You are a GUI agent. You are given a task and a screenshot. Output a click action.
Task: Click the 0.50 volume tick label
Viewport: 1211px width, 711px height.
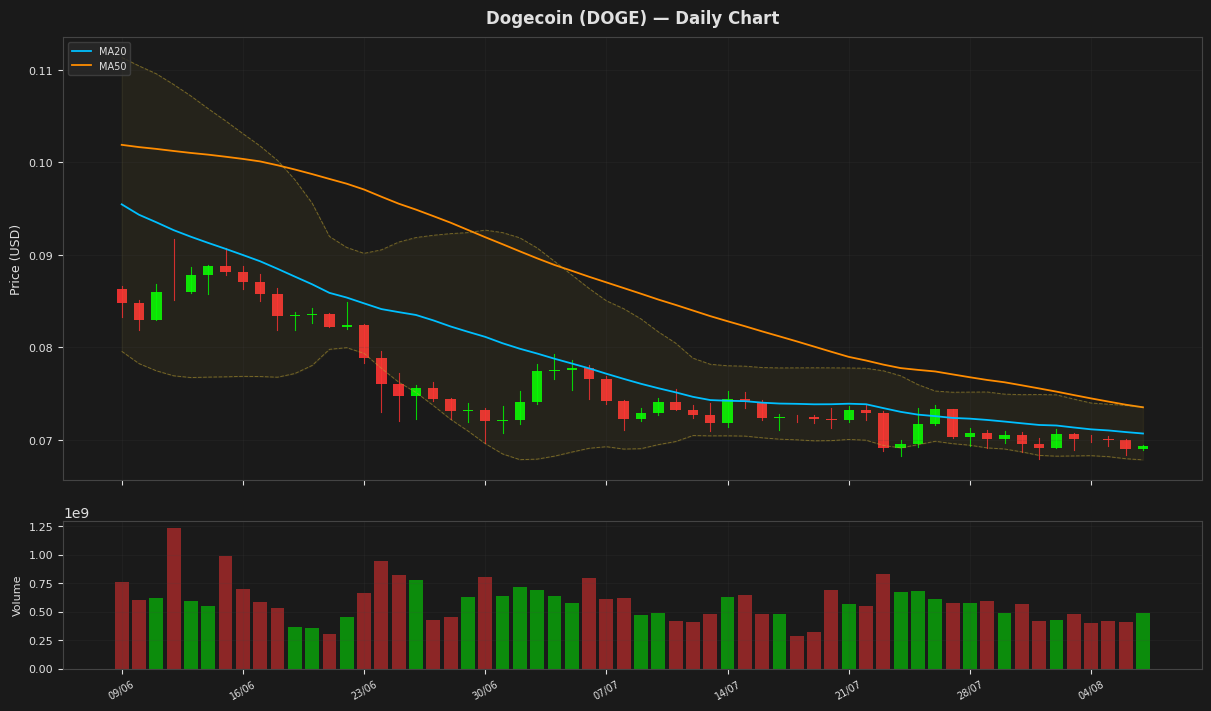pos(43,612)
